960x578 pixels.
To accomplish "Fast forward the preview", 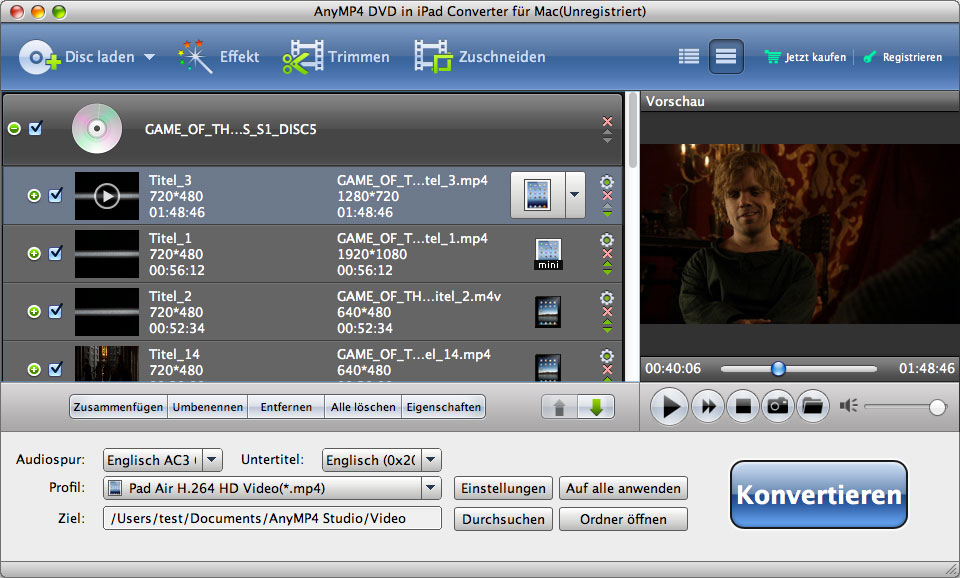I will pyautogui.click(x=708, y=406).
